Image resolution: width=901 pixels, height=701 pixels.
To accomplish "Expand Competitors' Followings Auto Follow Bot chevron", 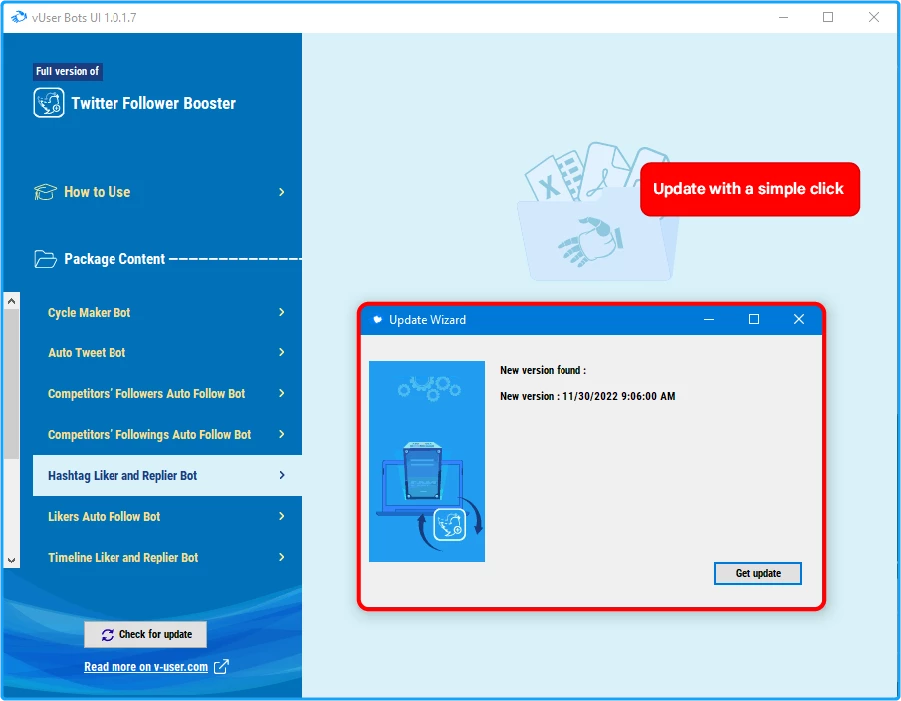I will click(x=282, y=434).
